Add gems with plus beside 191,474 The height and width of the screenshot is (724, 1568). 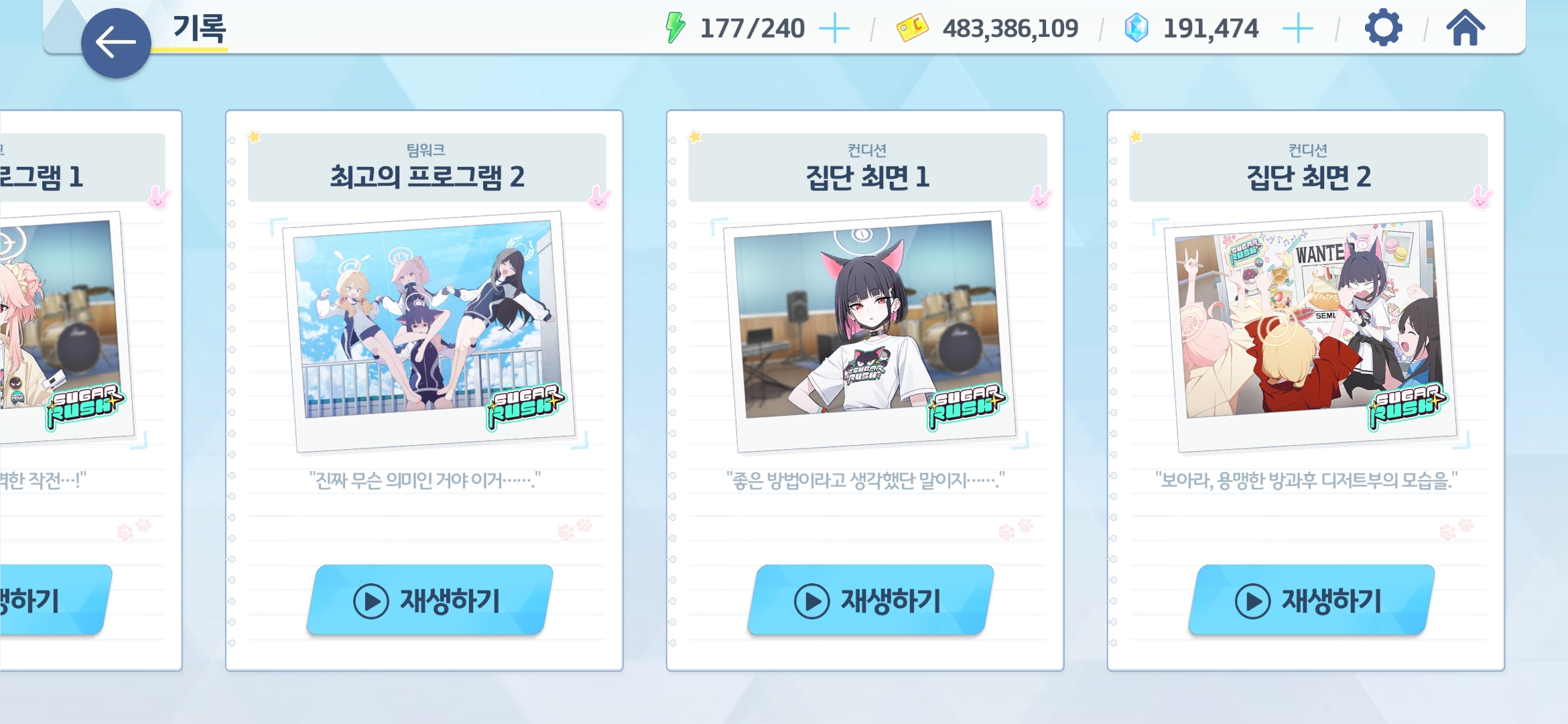point(1297,29)
